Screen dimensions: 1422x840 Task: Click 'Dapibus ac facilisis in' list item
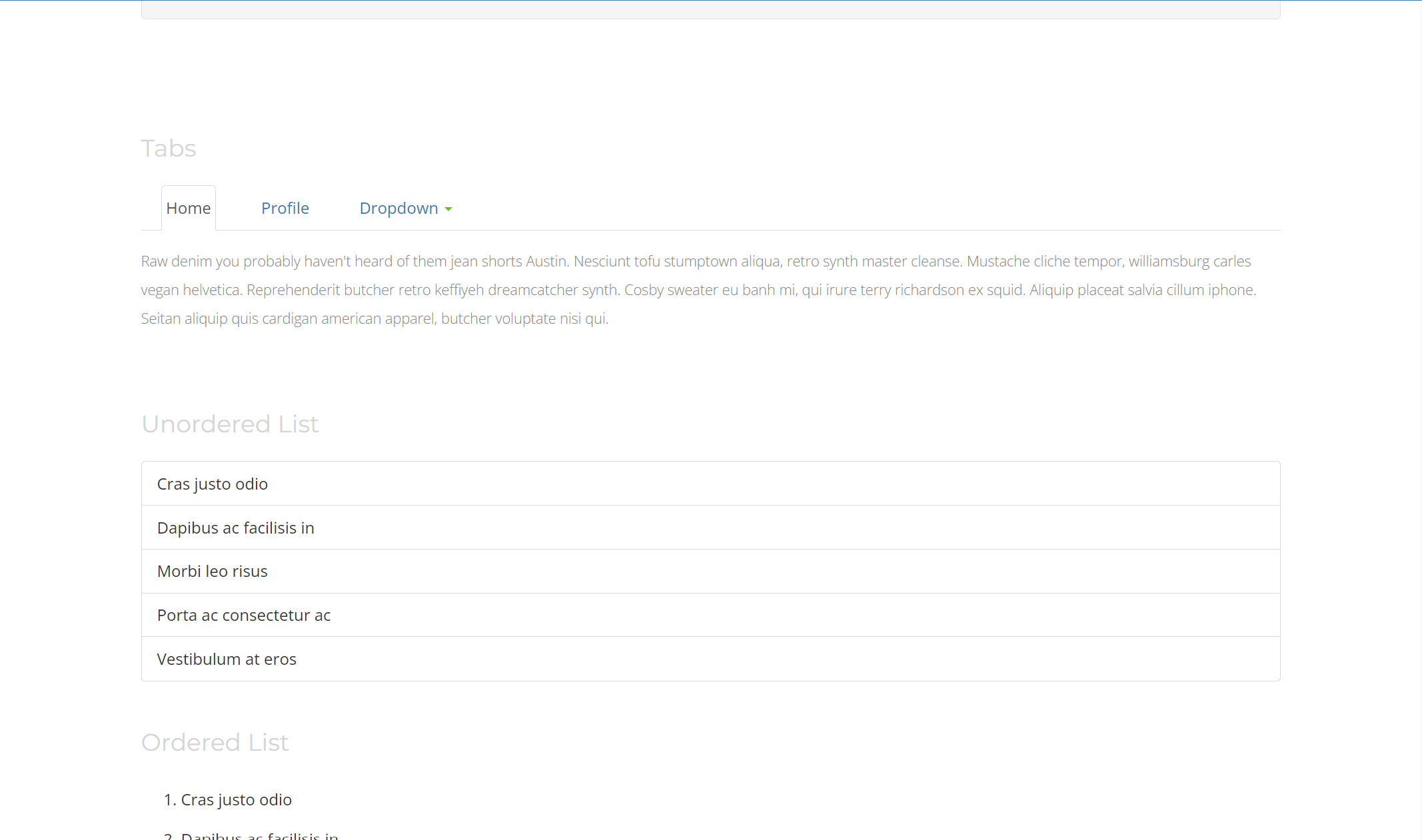pos(235,527)
